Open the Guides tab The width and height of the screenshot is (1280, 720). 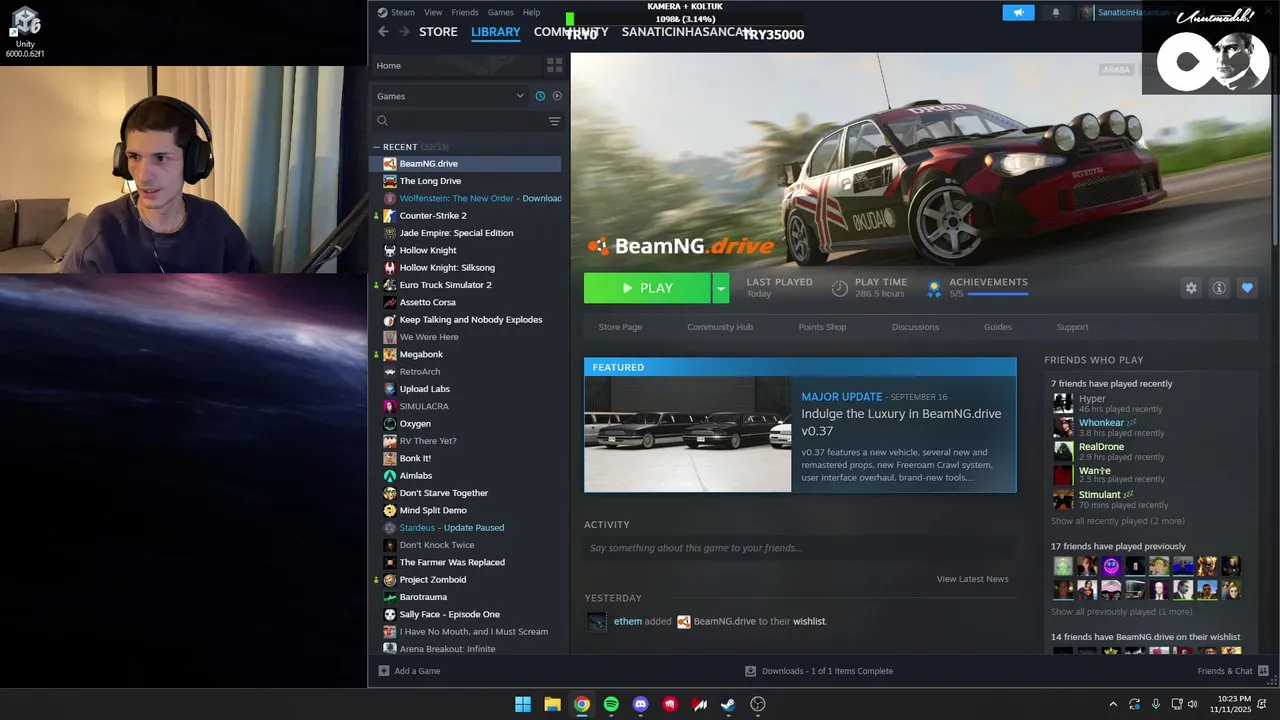998,327
